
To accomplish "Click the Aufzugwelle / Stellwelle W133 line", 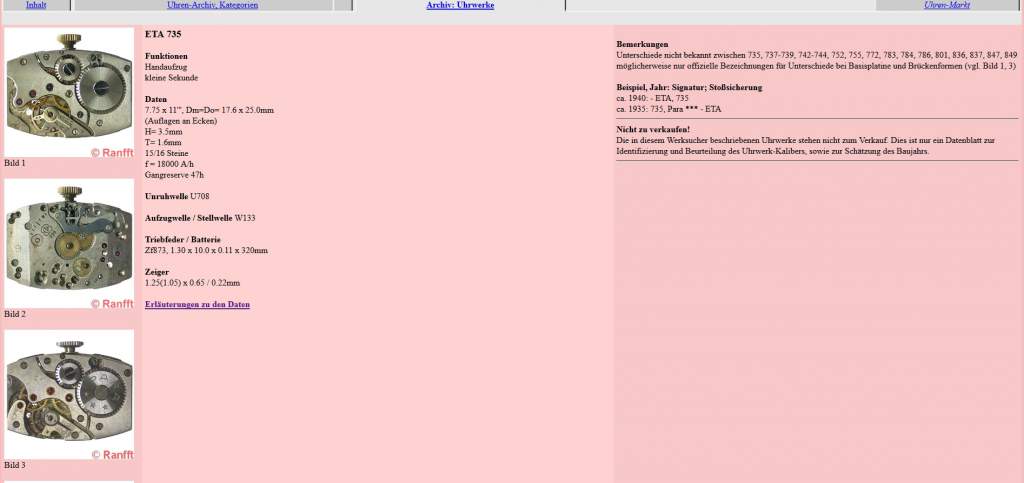I will (x=200, y=218).
